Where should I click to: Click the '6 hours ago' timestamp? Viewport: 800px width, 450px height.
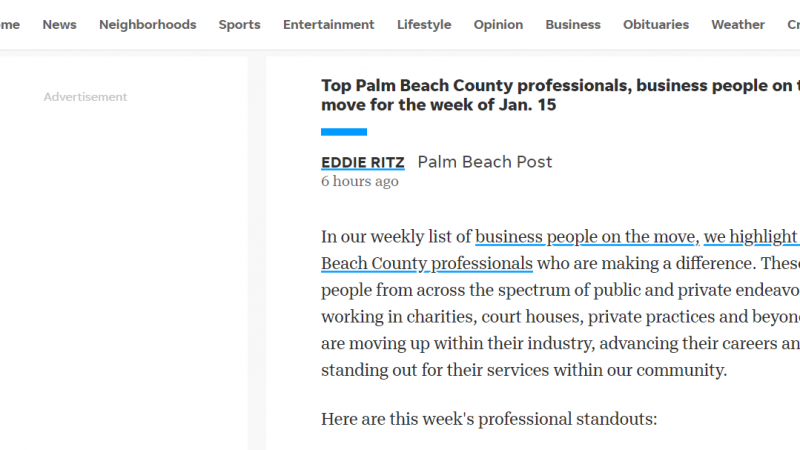click(360, 181)
